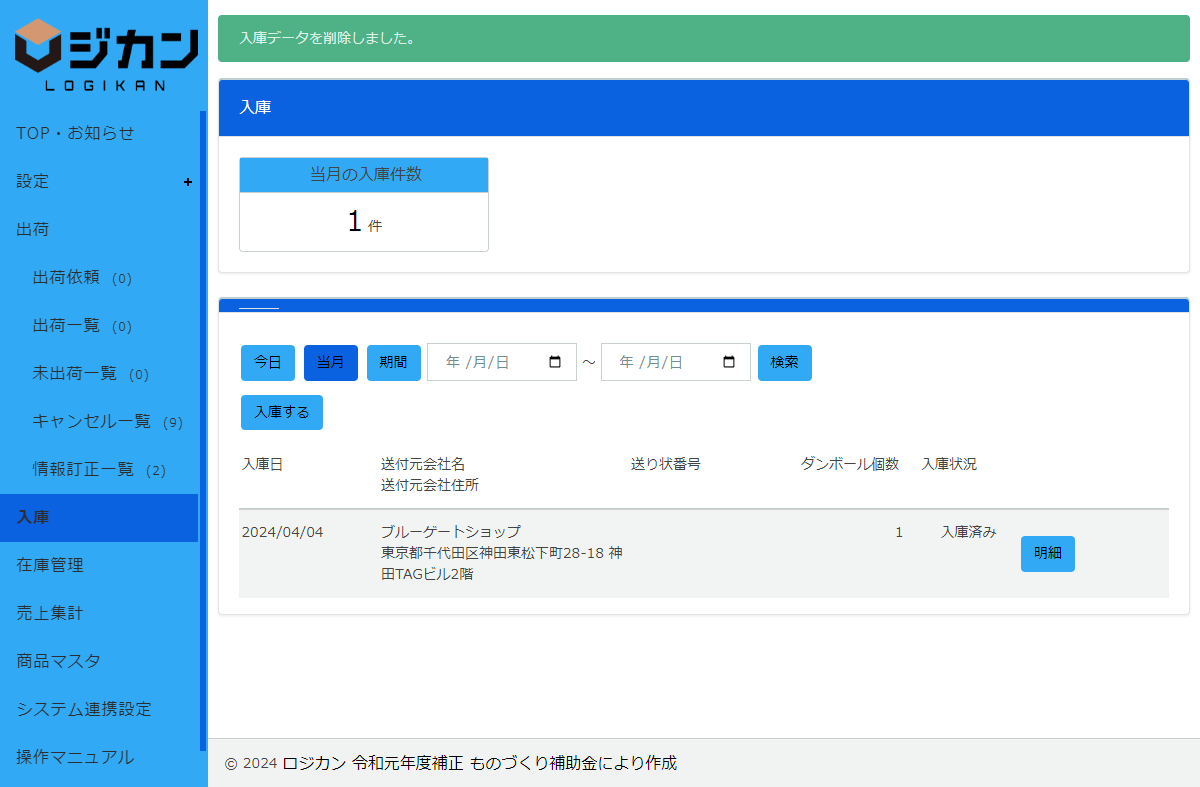Viewport: 1200px width, 787px height.
Task: Click the Logikan logo
Action: [x=105, y=55]
